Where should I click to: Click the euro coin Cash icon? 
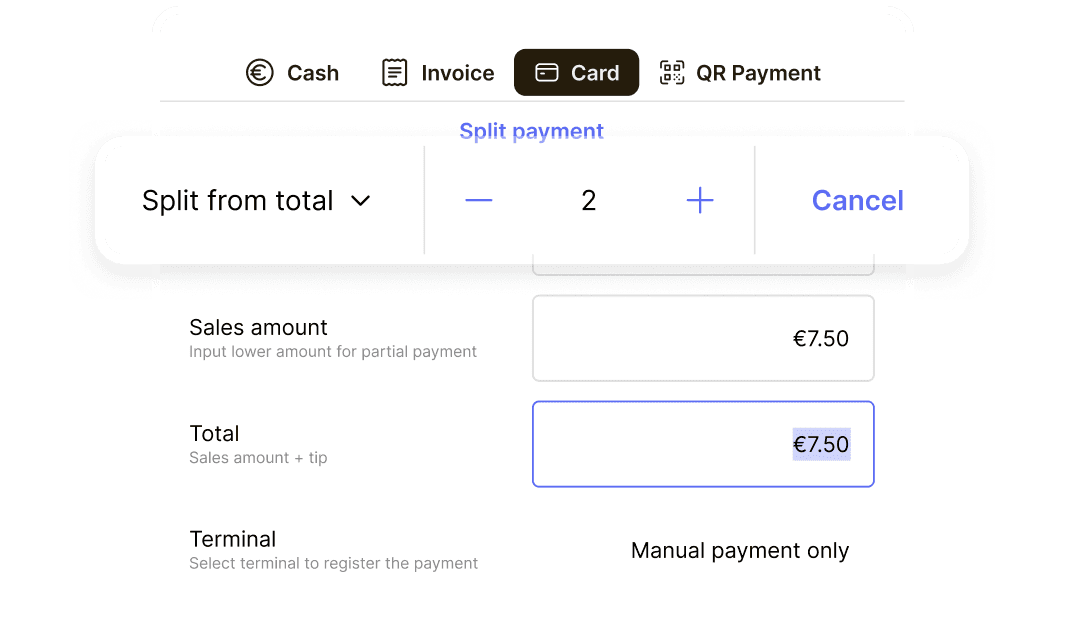[260, 73]
